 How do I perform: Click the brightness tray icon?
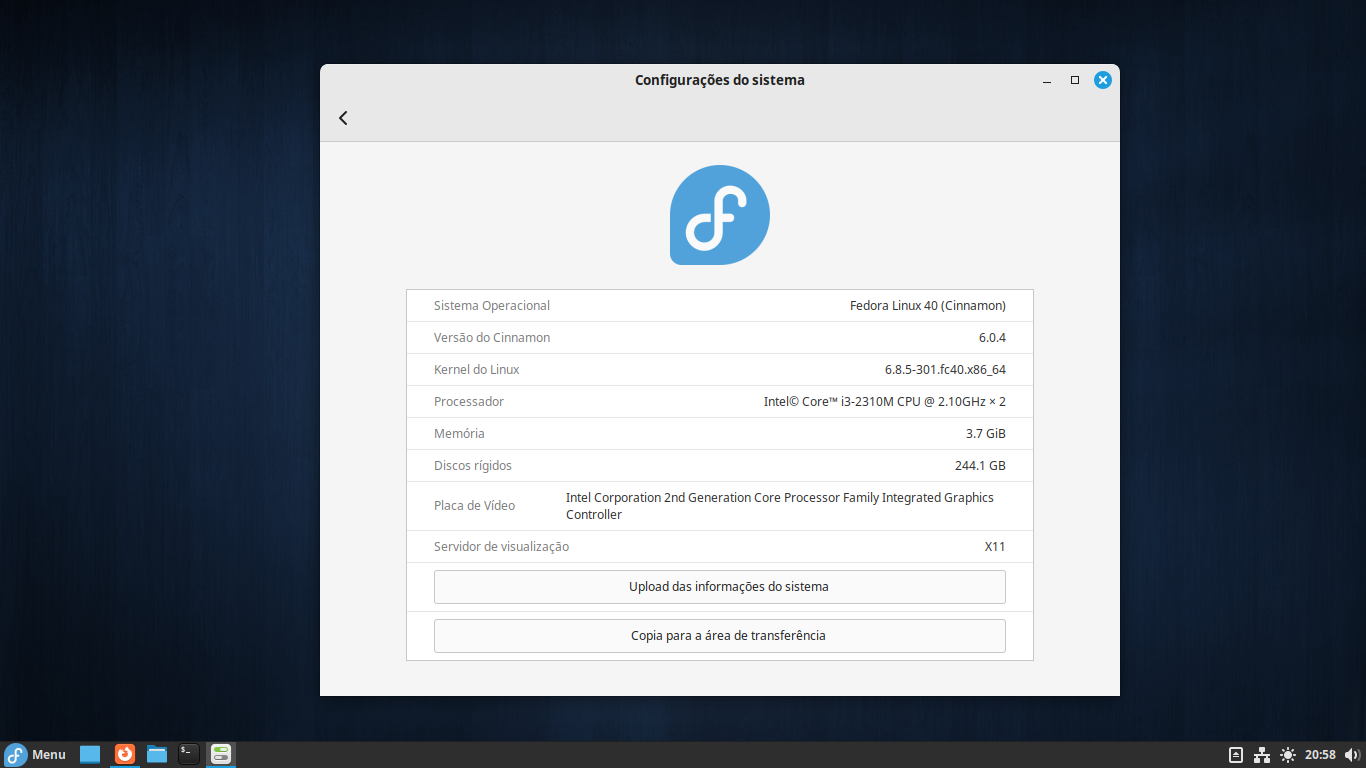pyautogui.click(x=1287, y=755)
